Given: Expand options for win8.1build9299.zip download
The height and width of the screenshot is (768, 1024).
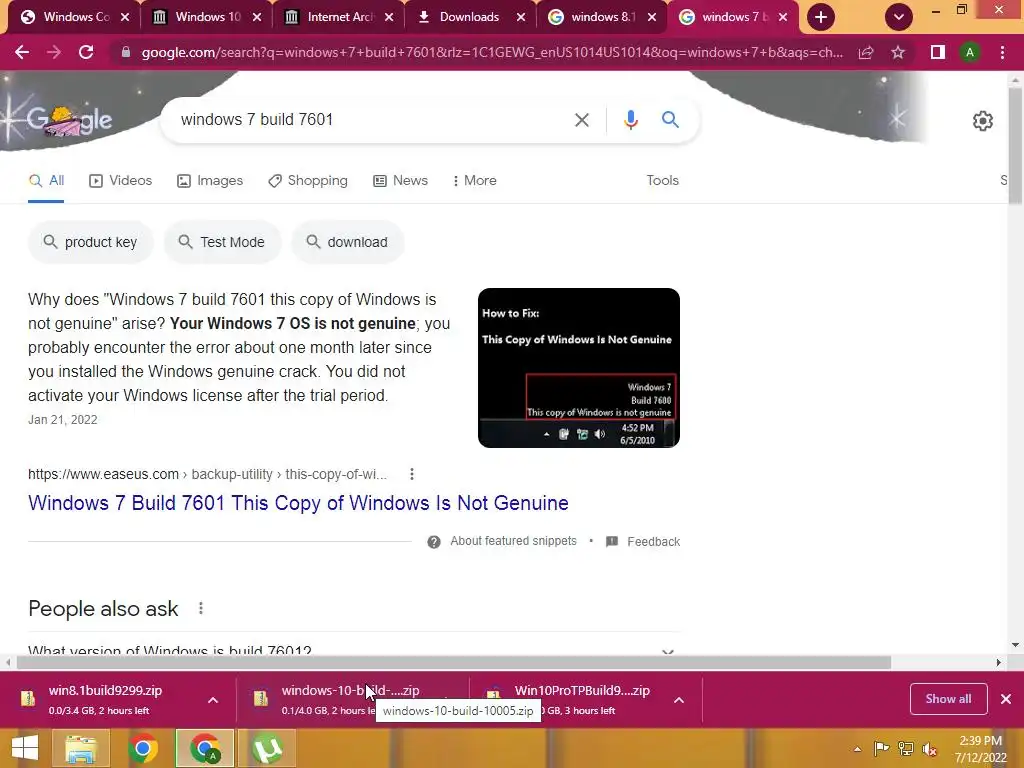Looking at the screenshot, I should (x=213, y=700).
